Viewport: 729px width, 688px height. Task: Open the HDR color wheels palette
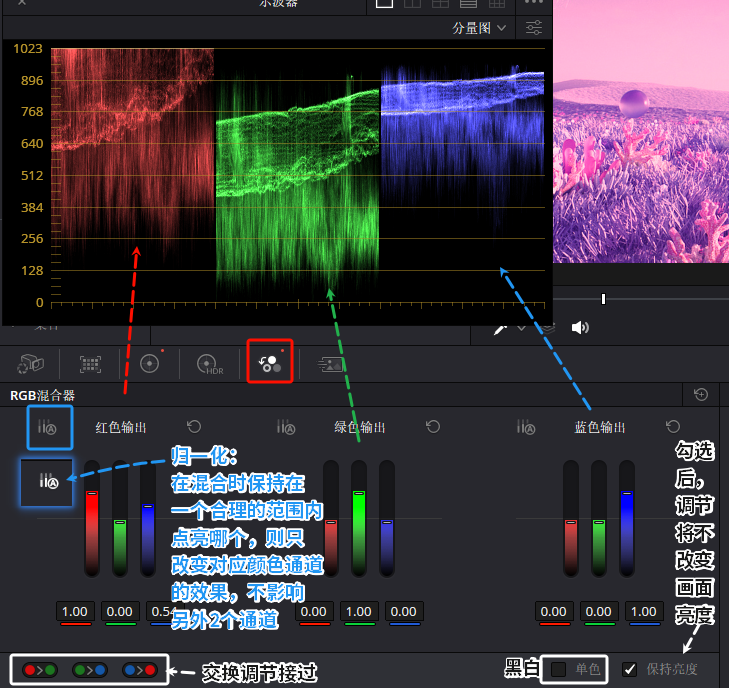210,364
